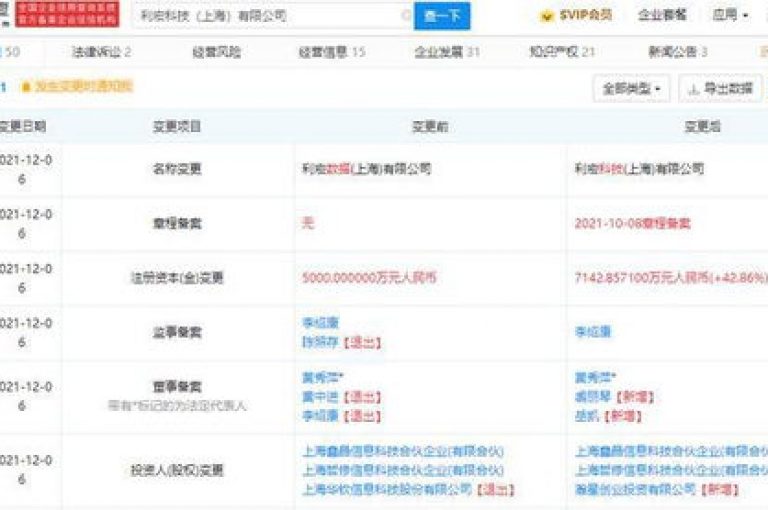The width and height of the screenshot is (768, 510).
Task: Clear the company search box with the X icon
Action: [406, 16]
